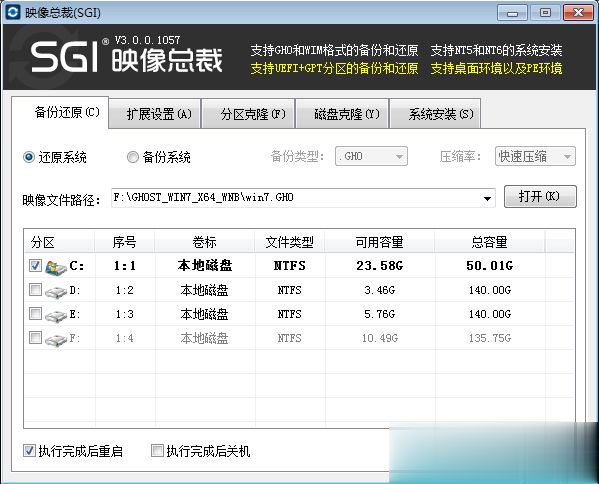Uncheck the C: partition checkbox

click(36, 265)
